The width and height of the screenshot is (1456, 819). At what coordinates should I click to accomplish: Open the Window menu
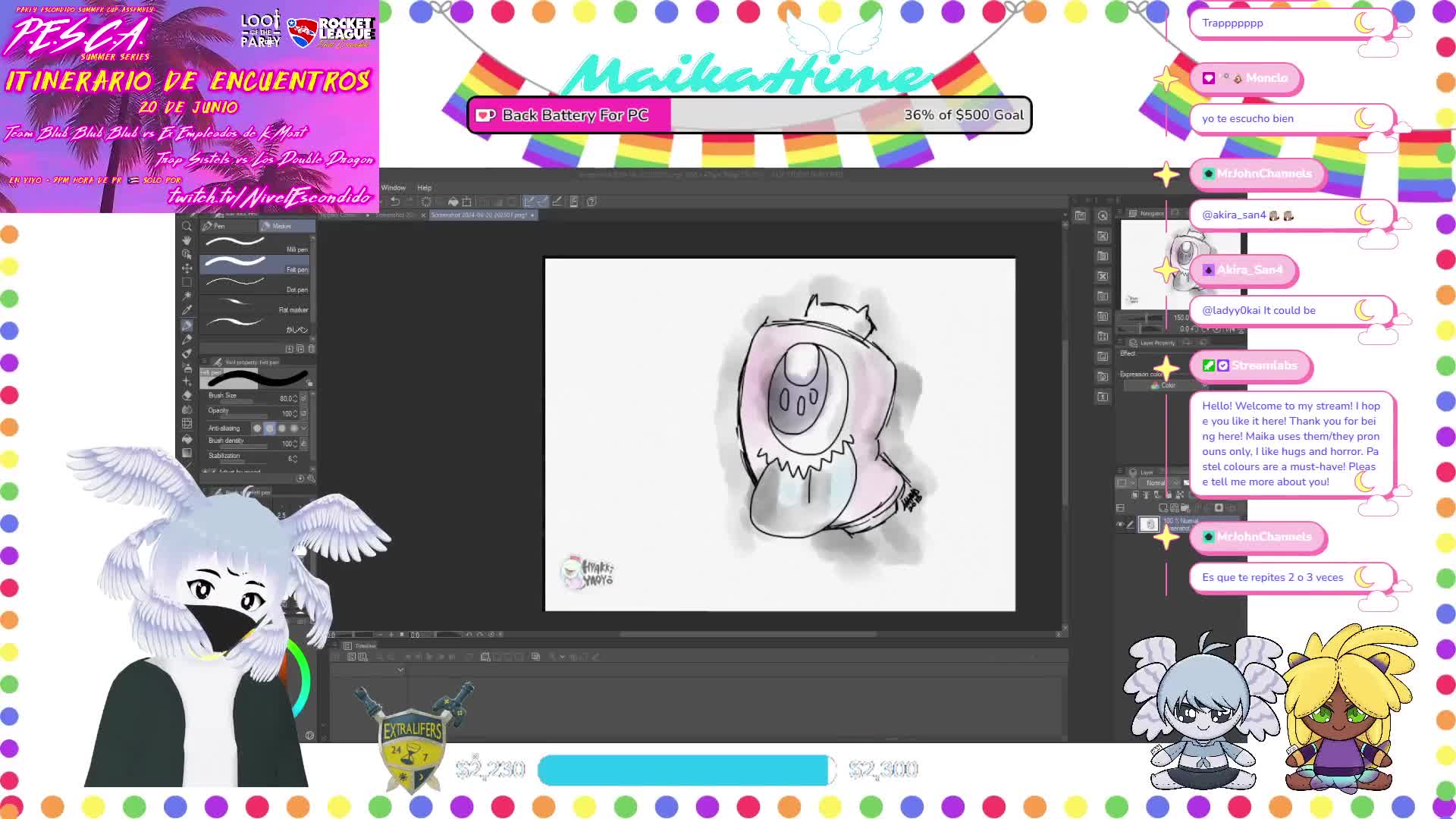(x=393, y=187)
